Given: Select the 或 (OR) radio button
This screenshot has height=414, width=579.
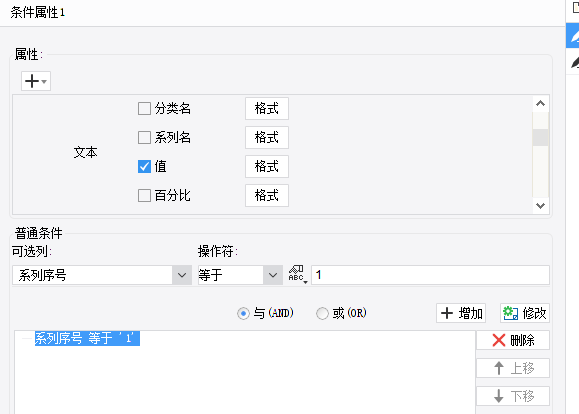Looking at the screenshot, I should coord(322,314).
